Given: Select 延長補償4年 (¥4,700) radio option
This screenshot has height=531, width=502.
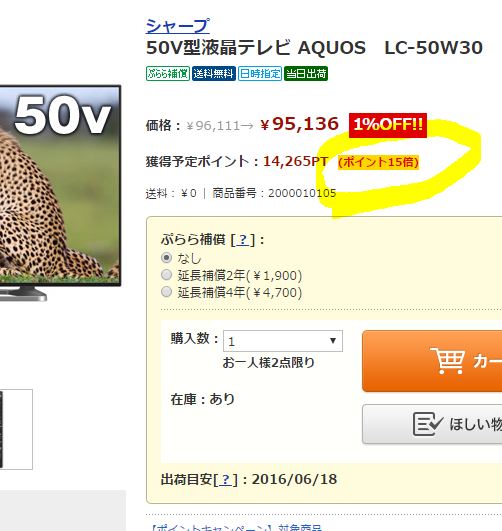Looking at the screenshot, I should (x=166, y=292).
